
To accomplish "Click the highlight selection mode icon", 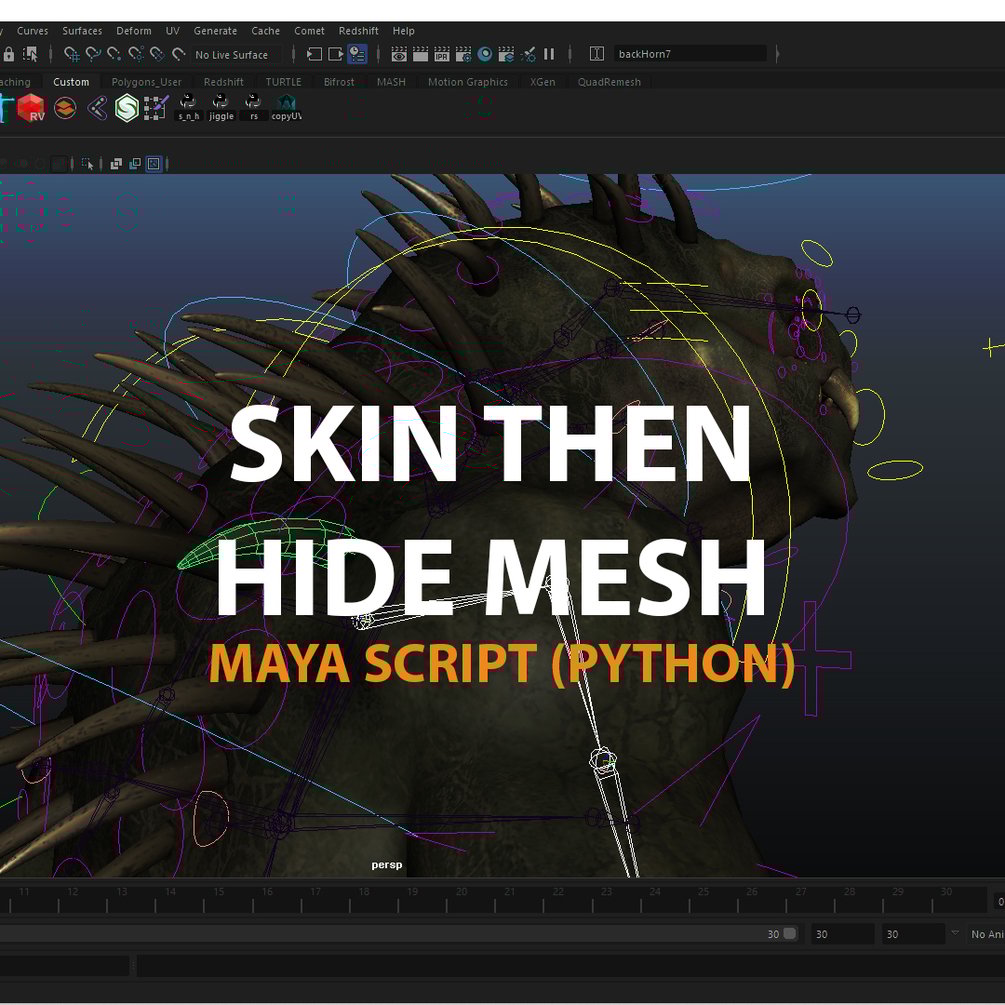I will pyautogui.click(x=30, y=54).
